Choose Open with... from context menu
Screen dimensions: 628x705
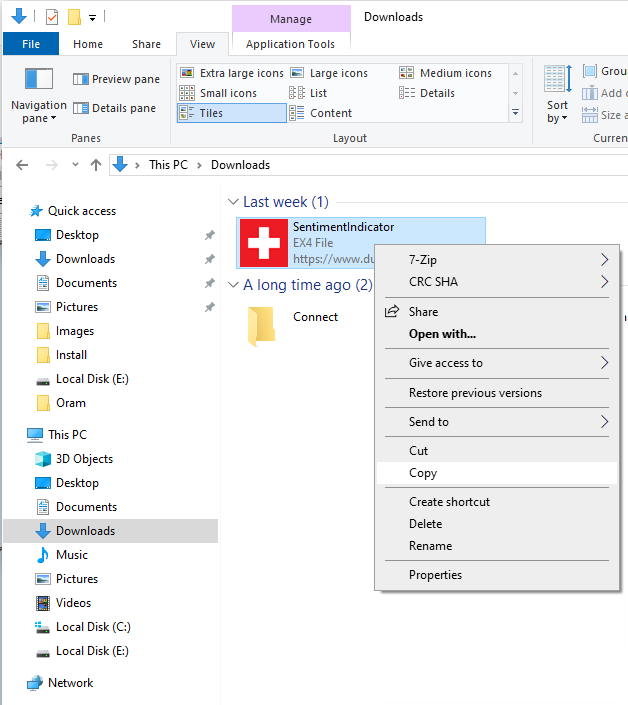tap(497, 334)
